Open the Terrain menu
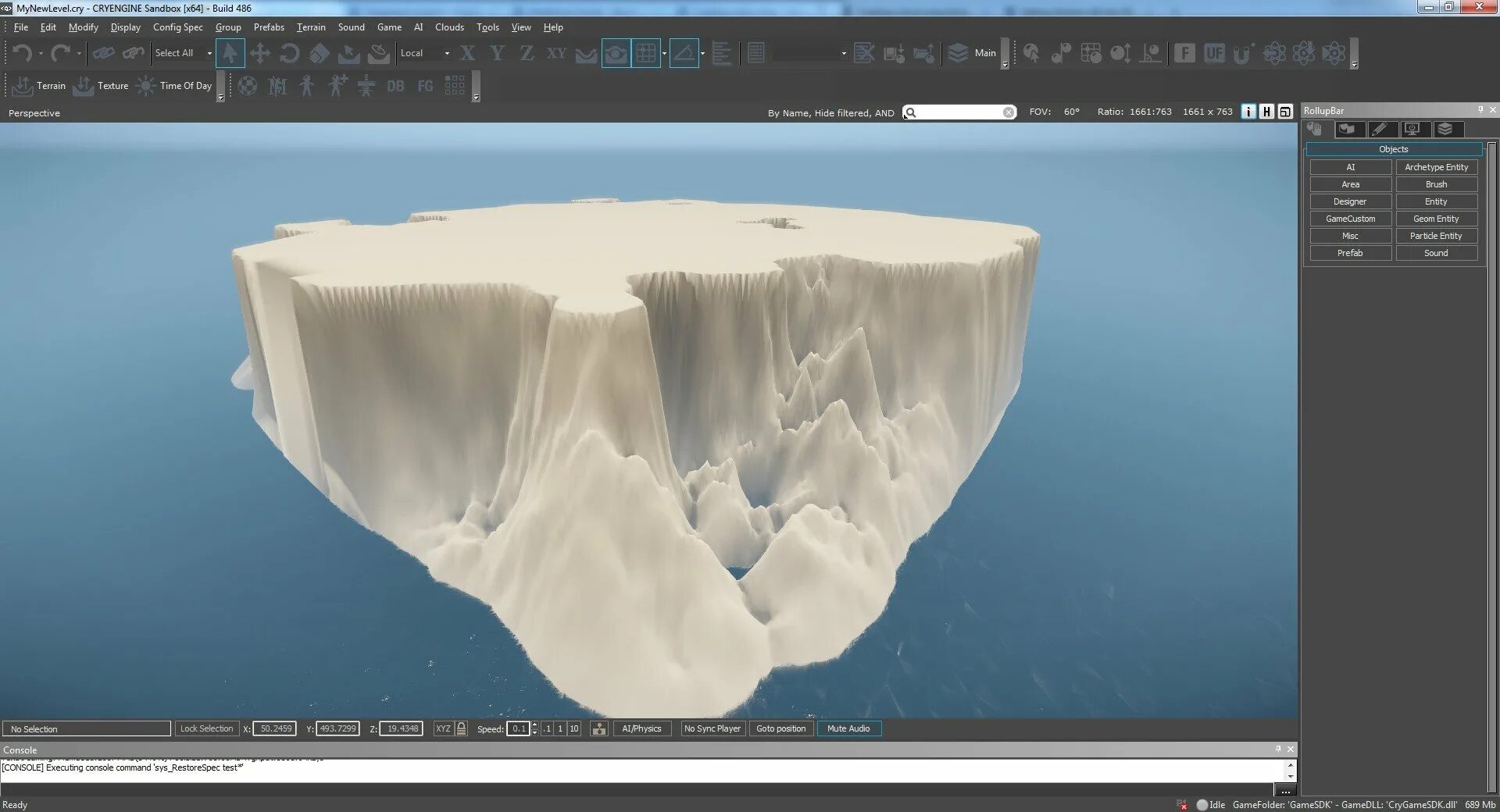 pos(311,27)
